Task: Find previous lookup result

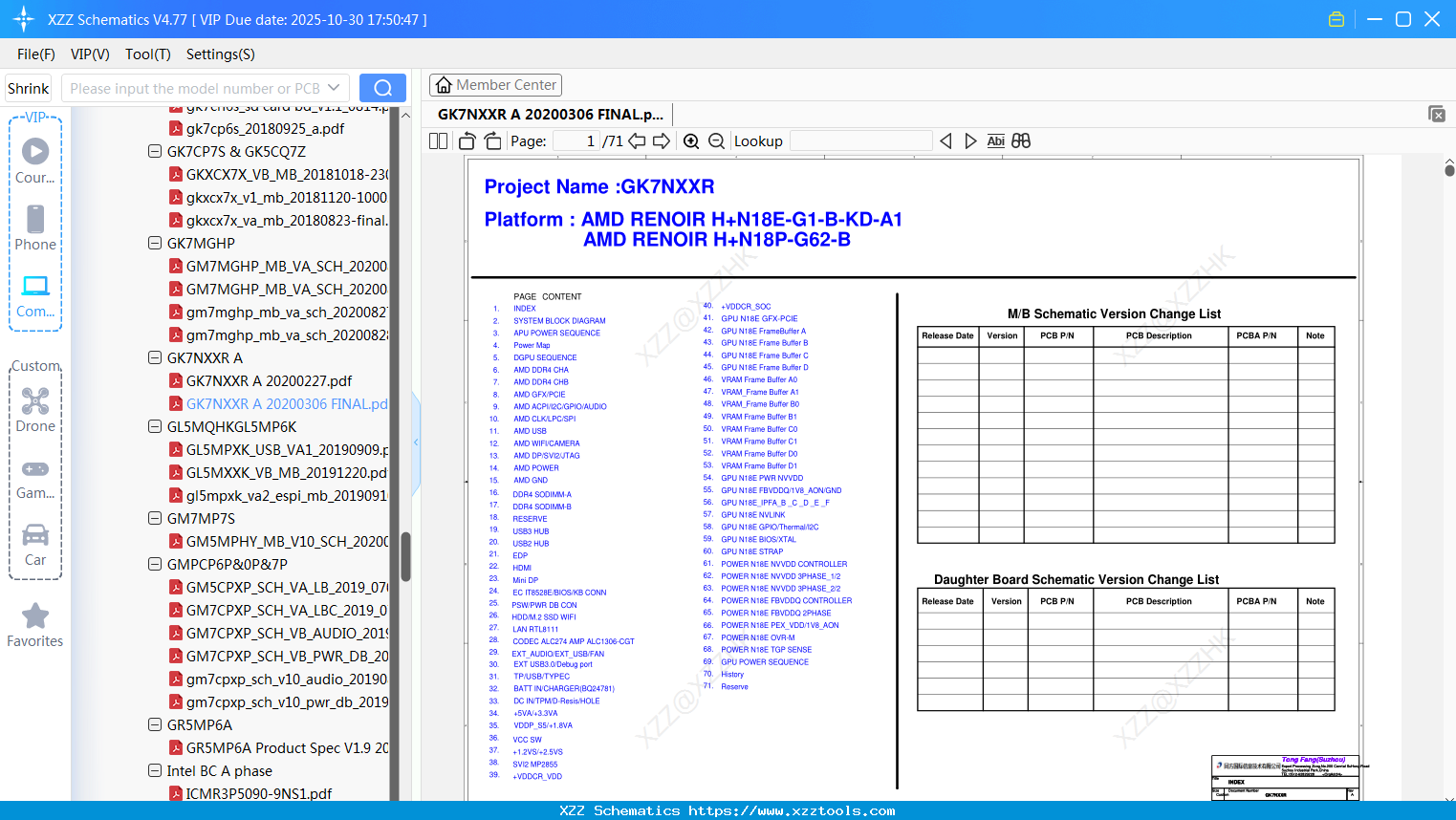Action: 945,141
